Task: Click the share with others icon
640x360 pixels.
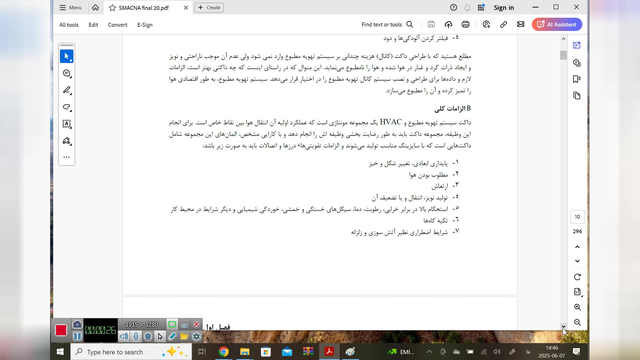Action: [486, 24]
